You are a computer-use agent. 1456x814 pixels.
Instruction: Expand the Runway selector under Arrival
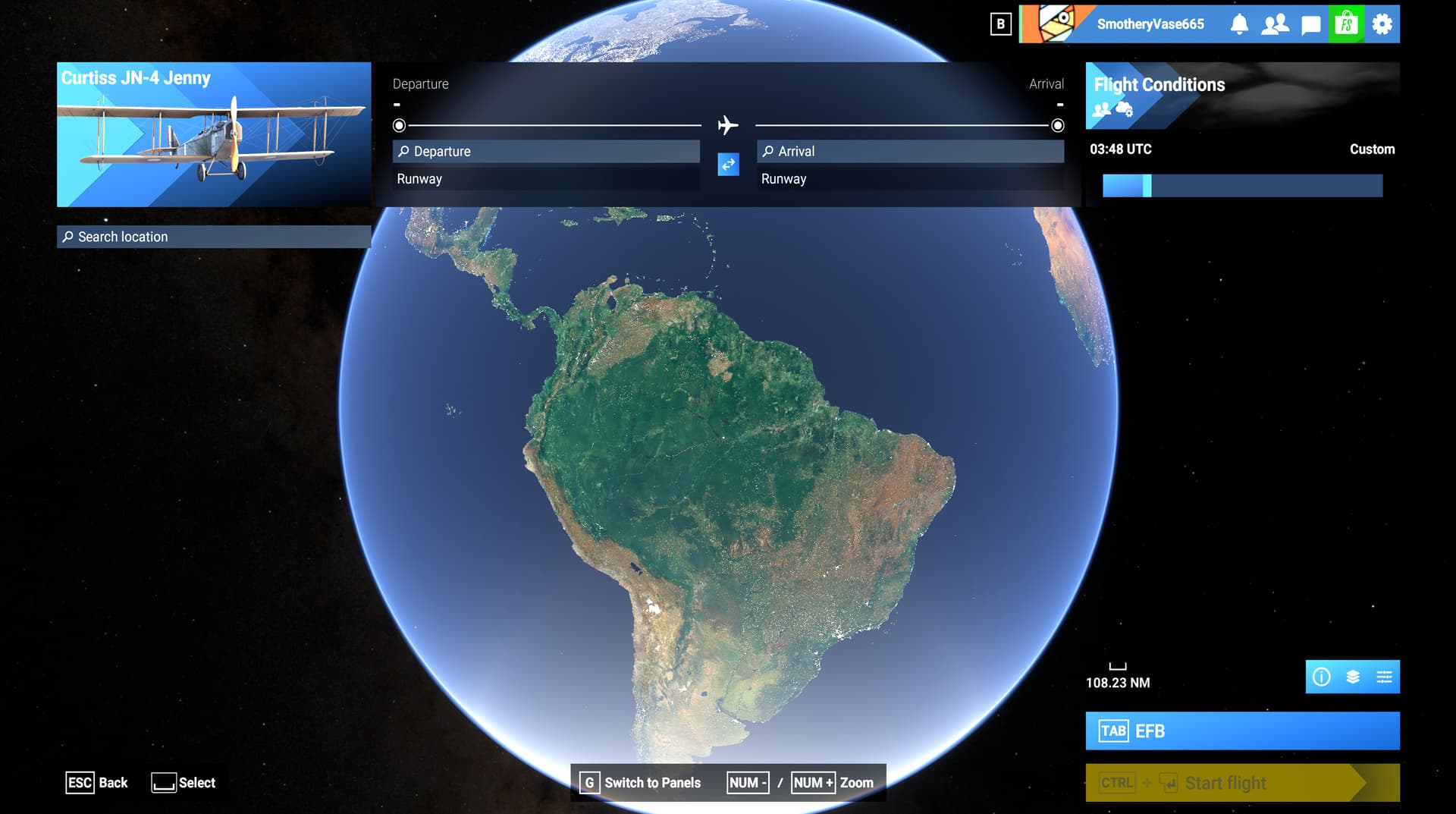(910, 179)
